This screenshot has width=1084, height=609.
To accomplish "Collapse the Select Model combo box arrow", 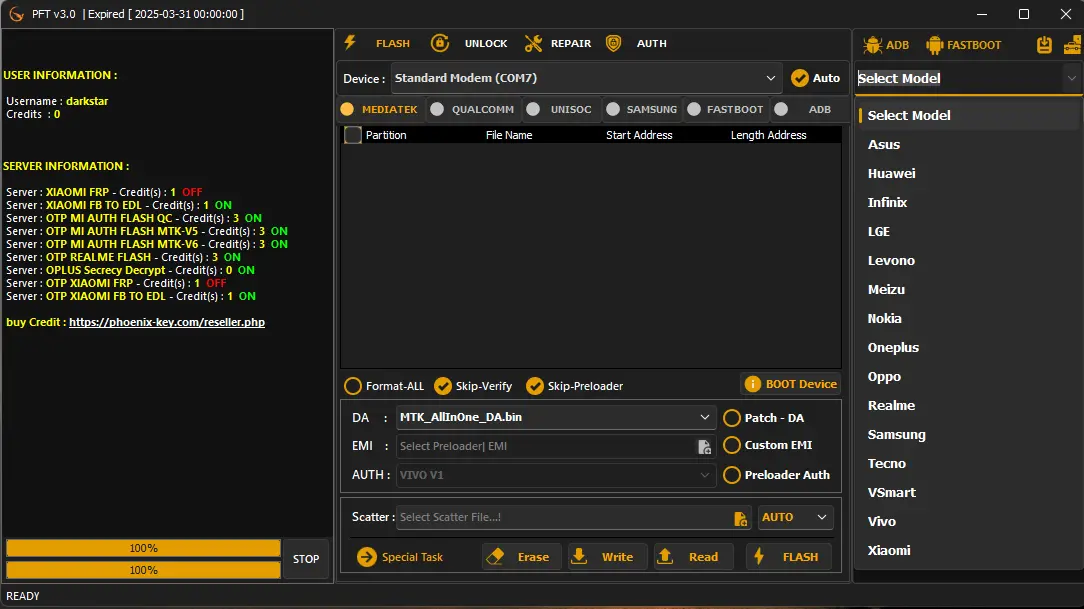I will [1072, 78].
